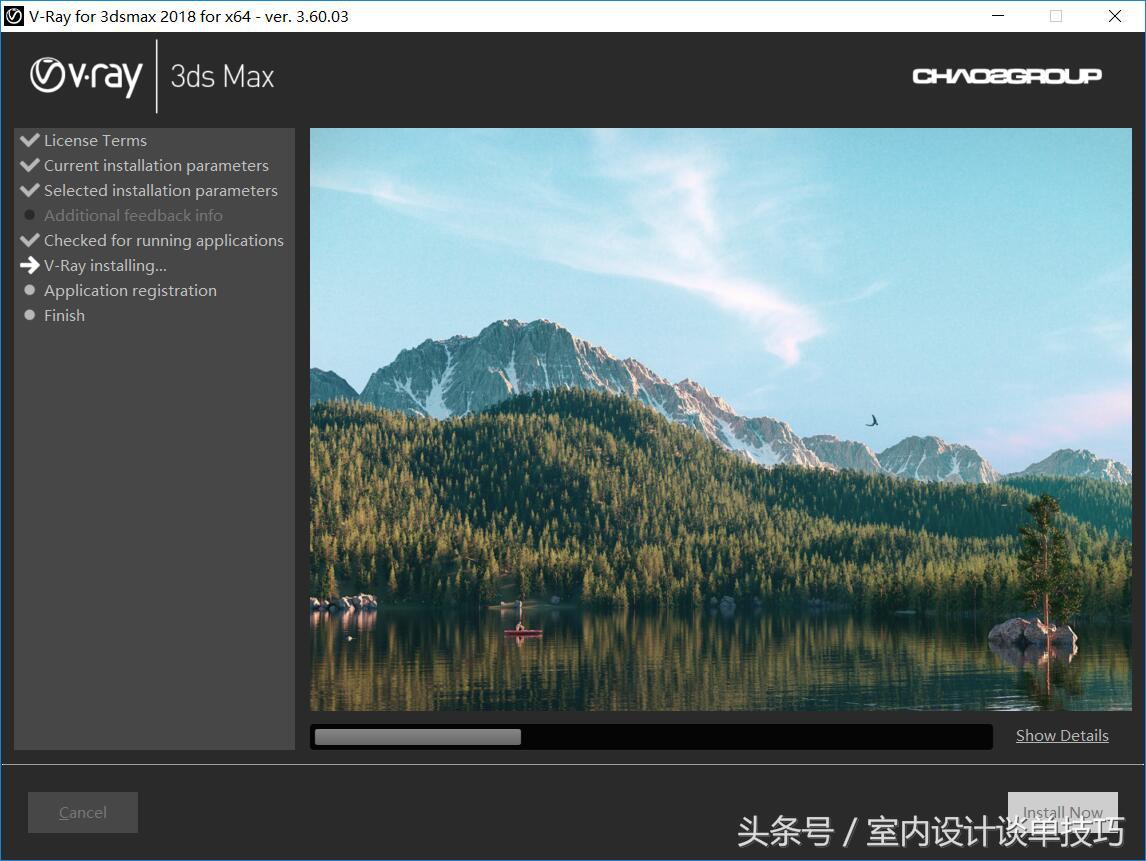Select the V-Ray installing step

pos(105,265)
